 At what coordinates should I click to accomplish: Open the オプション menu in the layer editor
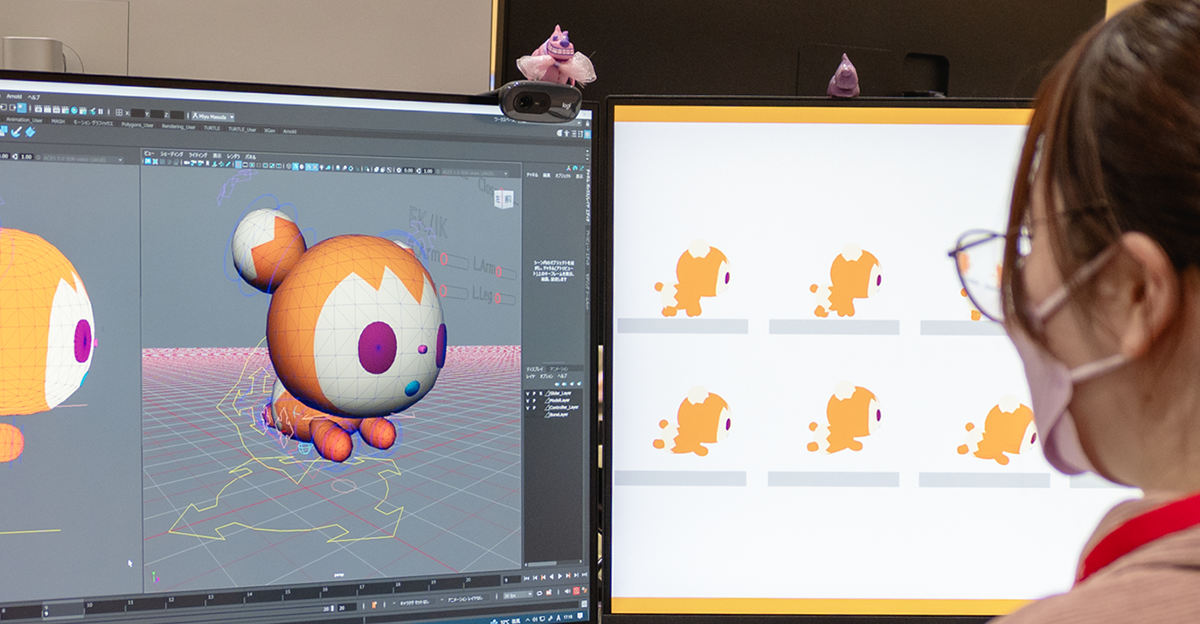pos(546,377)
